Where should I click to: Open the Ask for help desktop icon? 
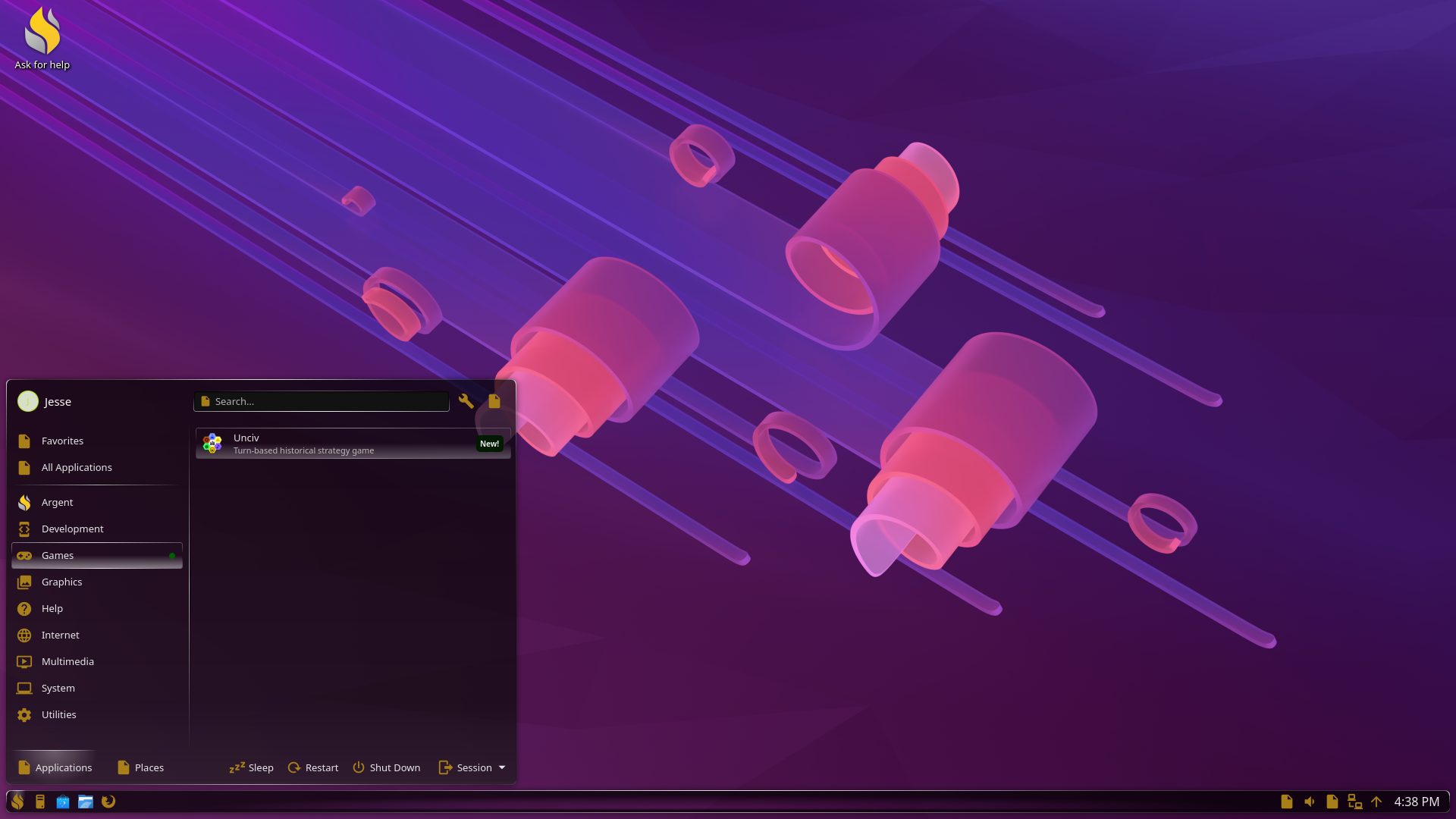click(x=42, y=38)
